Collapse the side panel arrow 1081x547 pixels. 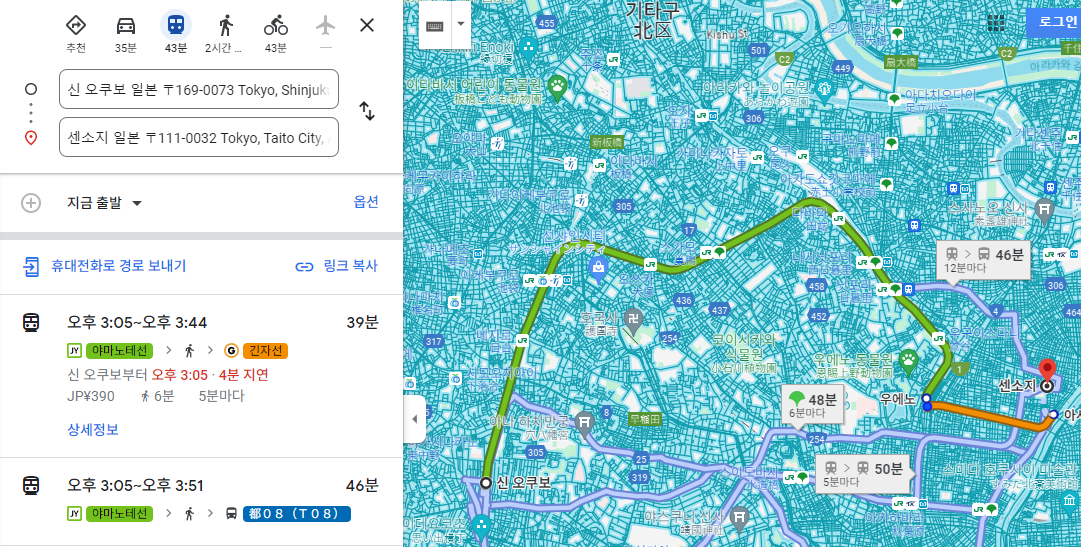pyautogui.click(x=414, y=419)
